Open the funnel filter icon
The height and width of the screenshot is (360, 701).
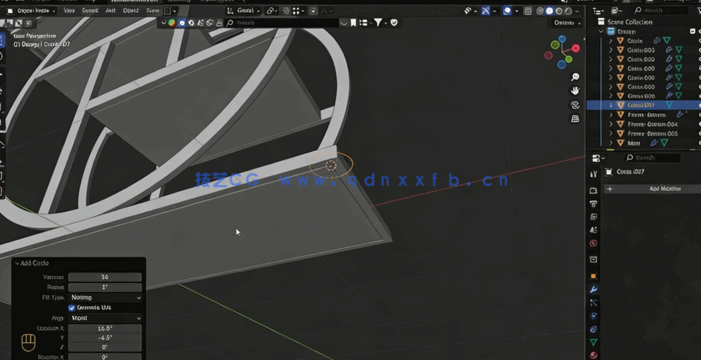pos(379,22)
